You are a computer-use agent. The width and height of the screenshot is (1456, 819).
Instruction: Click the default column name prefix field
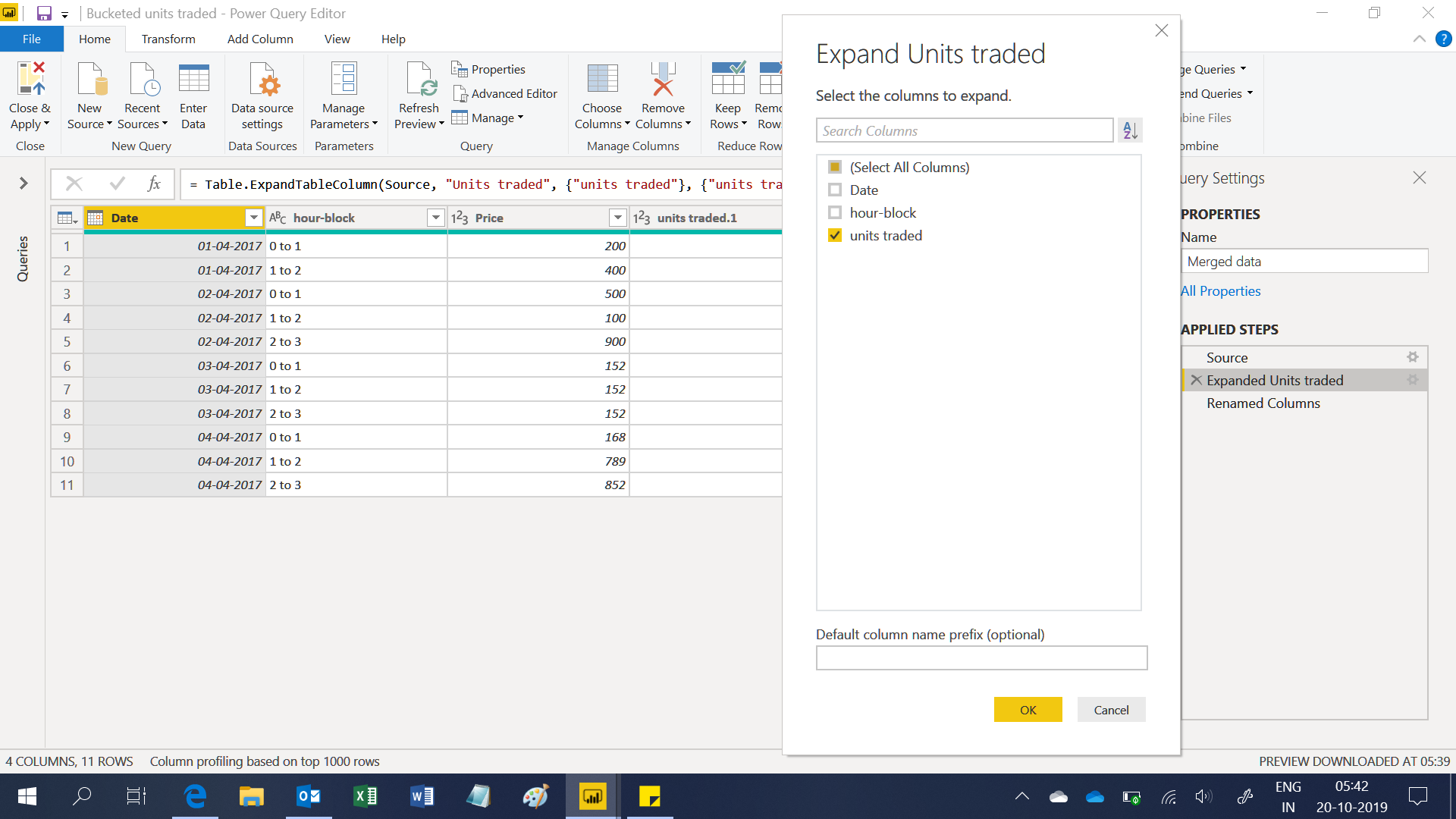click(x=981, y=657)
